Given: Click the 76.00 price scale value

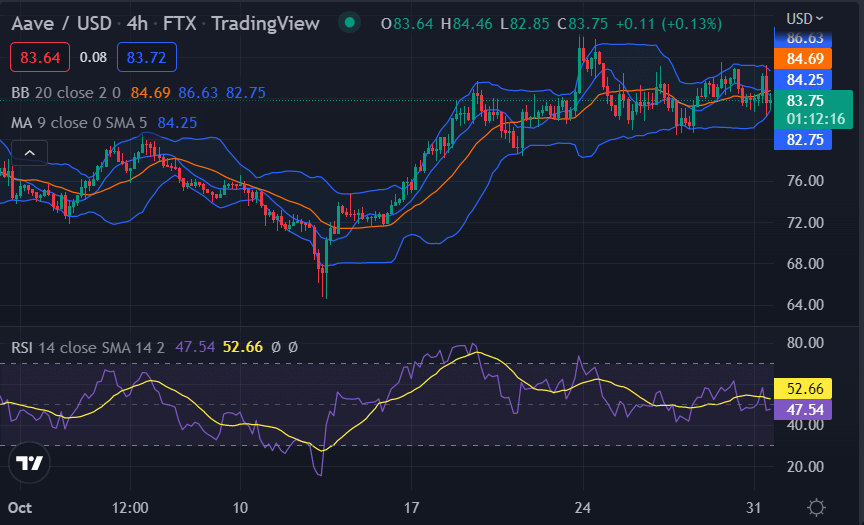Looking at the screenshot, I should click(x=805, y=181).
